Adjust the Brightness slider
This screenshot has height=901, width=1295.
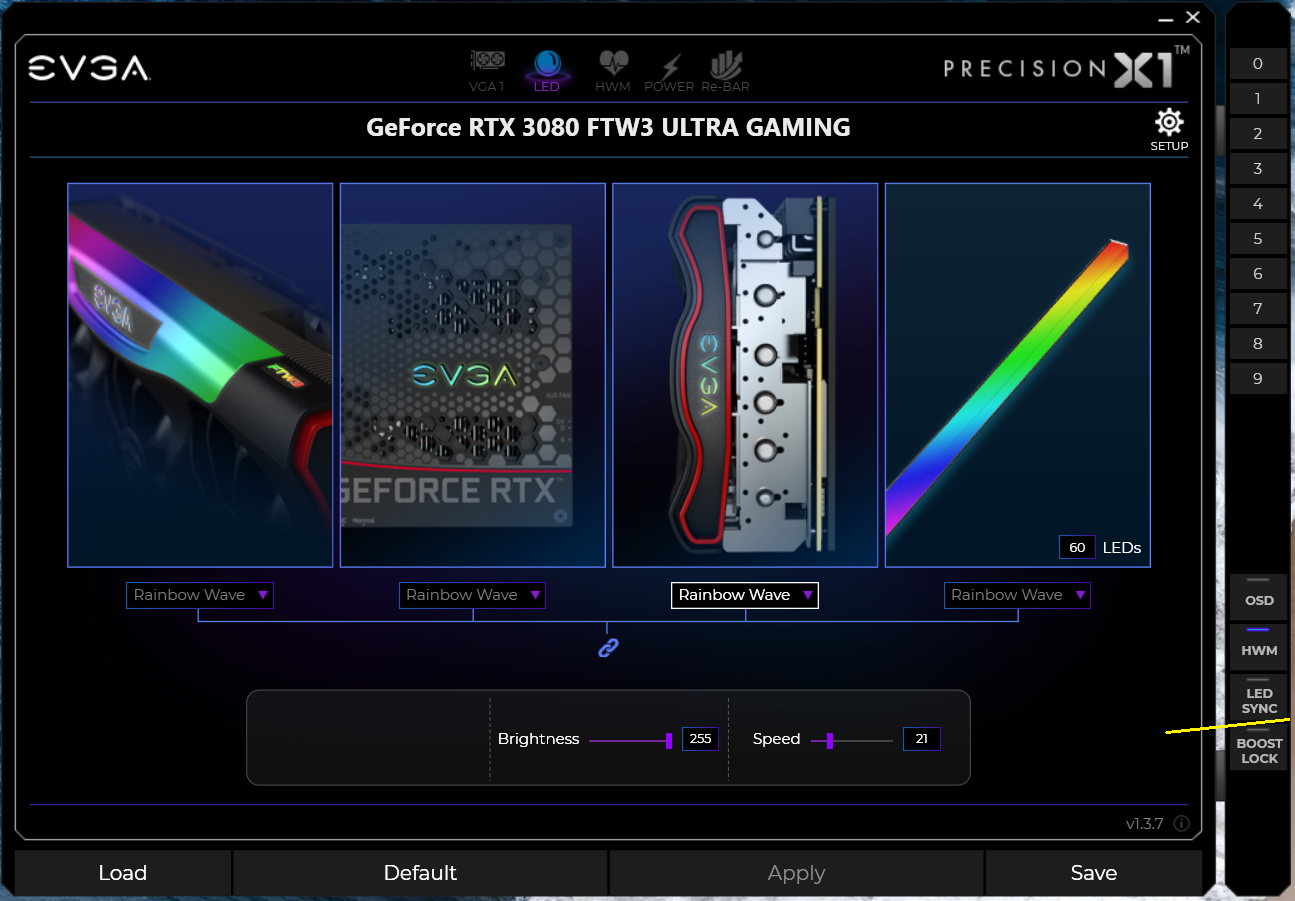pos(630,740)
